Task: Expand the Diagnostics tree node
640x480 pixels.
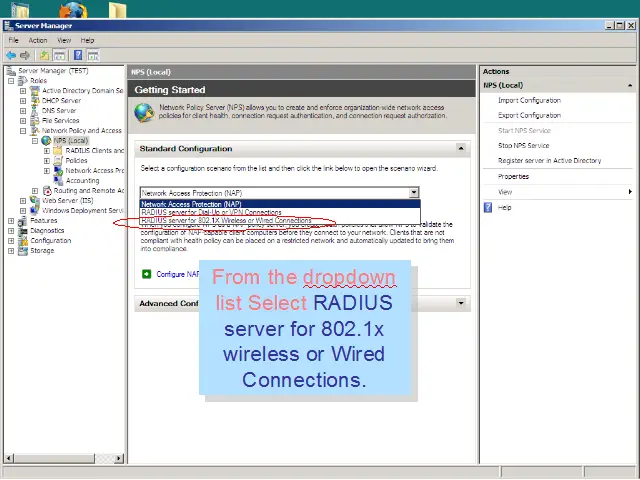Action: [11, 231]
